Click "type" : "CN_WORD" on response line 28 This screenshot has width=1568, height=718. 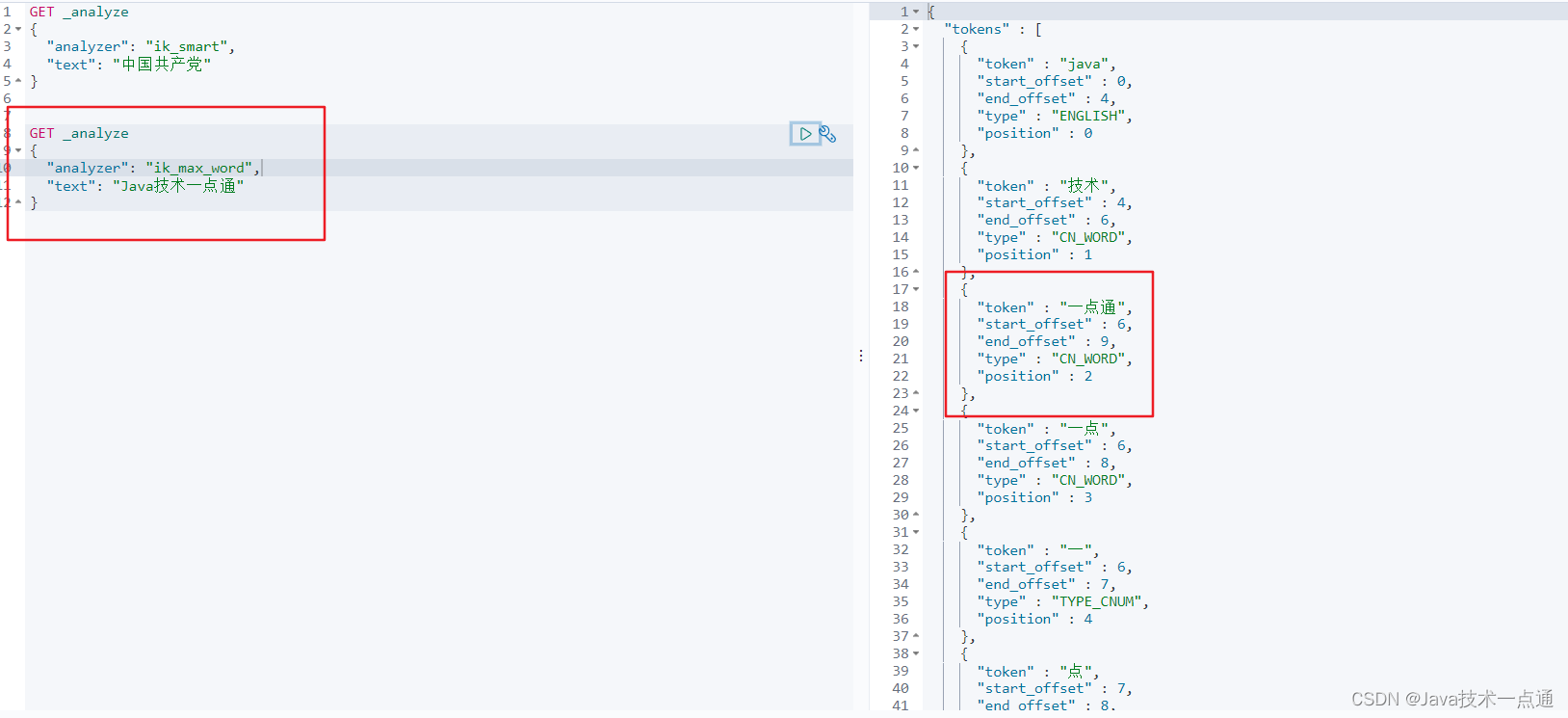[1055, 480]
